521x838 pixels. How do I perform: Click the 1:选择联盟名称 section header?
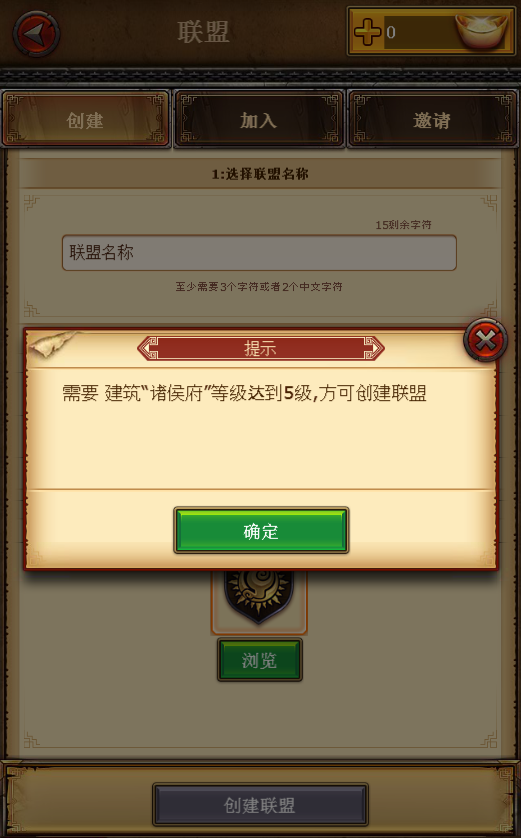pos(260,174)
